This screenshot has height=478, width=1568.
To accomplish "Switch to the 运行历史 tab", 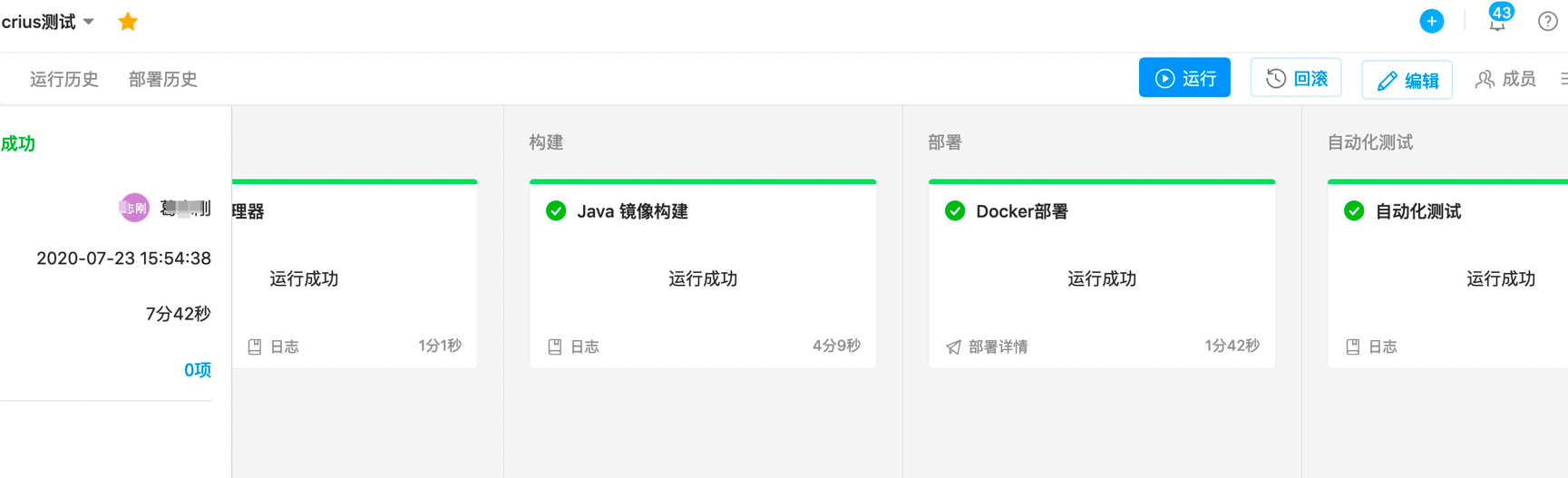I will pos(64,79).
